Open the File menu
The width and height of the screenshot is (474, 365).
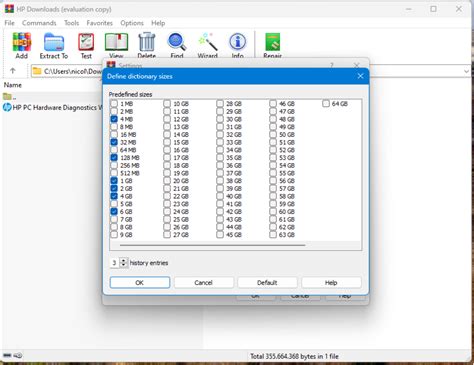[9, 23]
